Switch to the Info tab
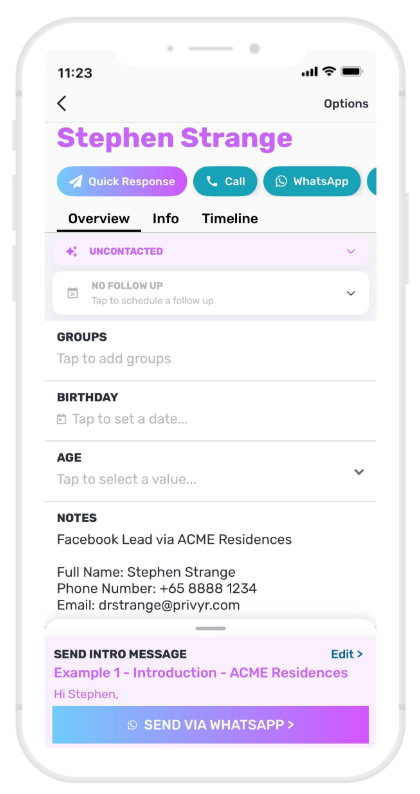Viewport: 420px width, 794px height. (166, 219)
